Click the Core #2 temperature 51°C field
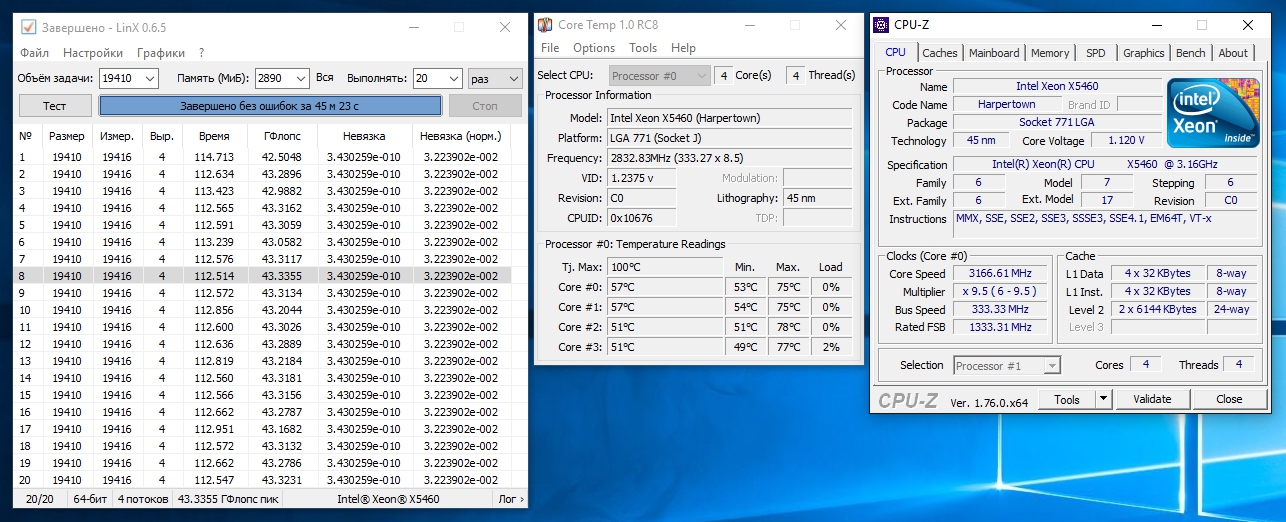 (664, 327)
